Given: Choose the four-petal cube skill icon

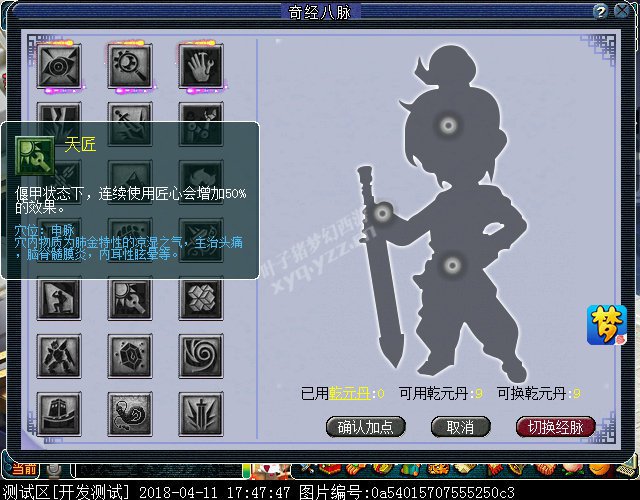Looking at the screenshot, I should tap(201, 298).
